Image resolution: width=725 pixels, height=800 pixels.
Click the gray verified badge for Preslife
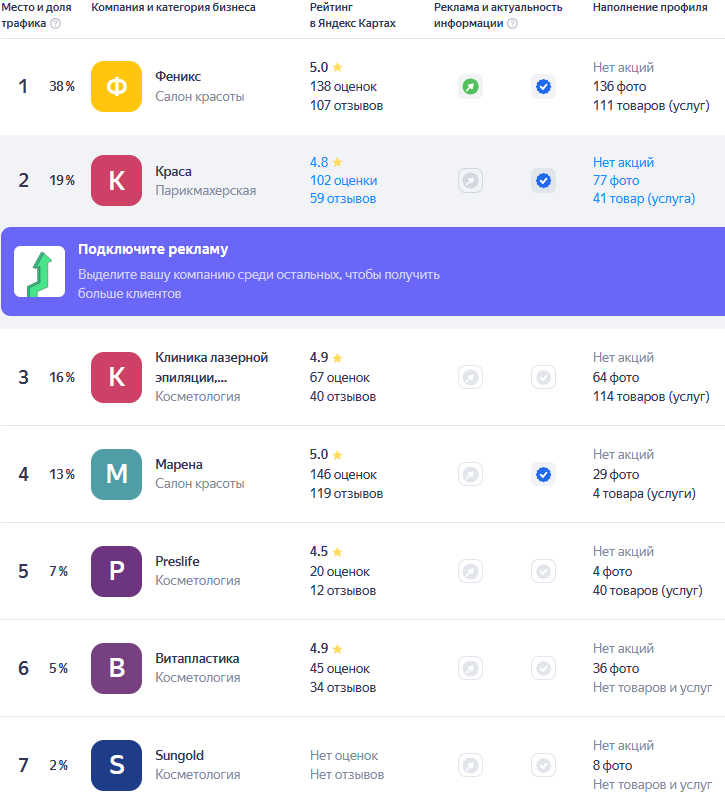pos(543,571)
